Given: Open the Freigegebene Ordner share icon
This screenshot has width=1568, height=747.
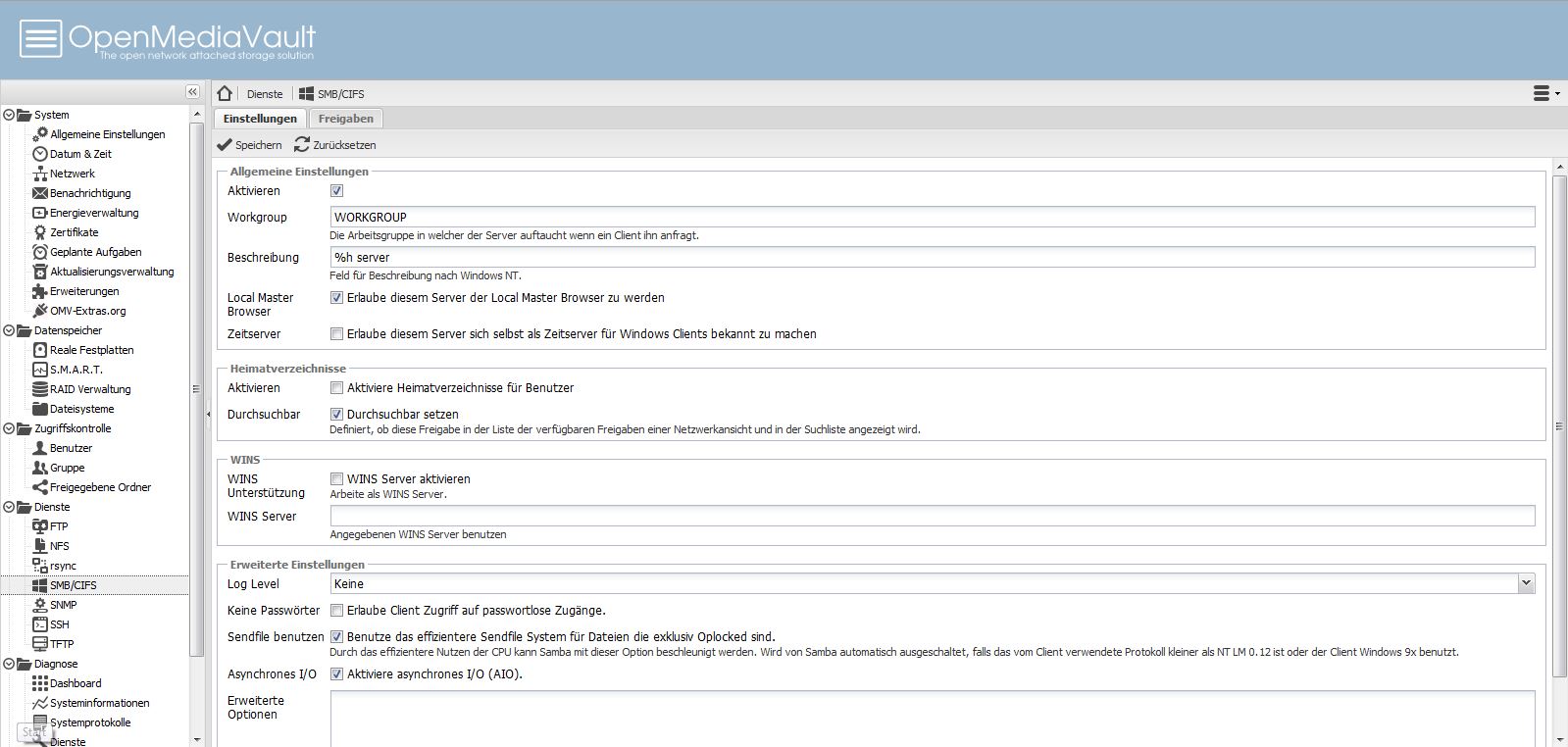Looking at the screenshot, I should (40, 487).
